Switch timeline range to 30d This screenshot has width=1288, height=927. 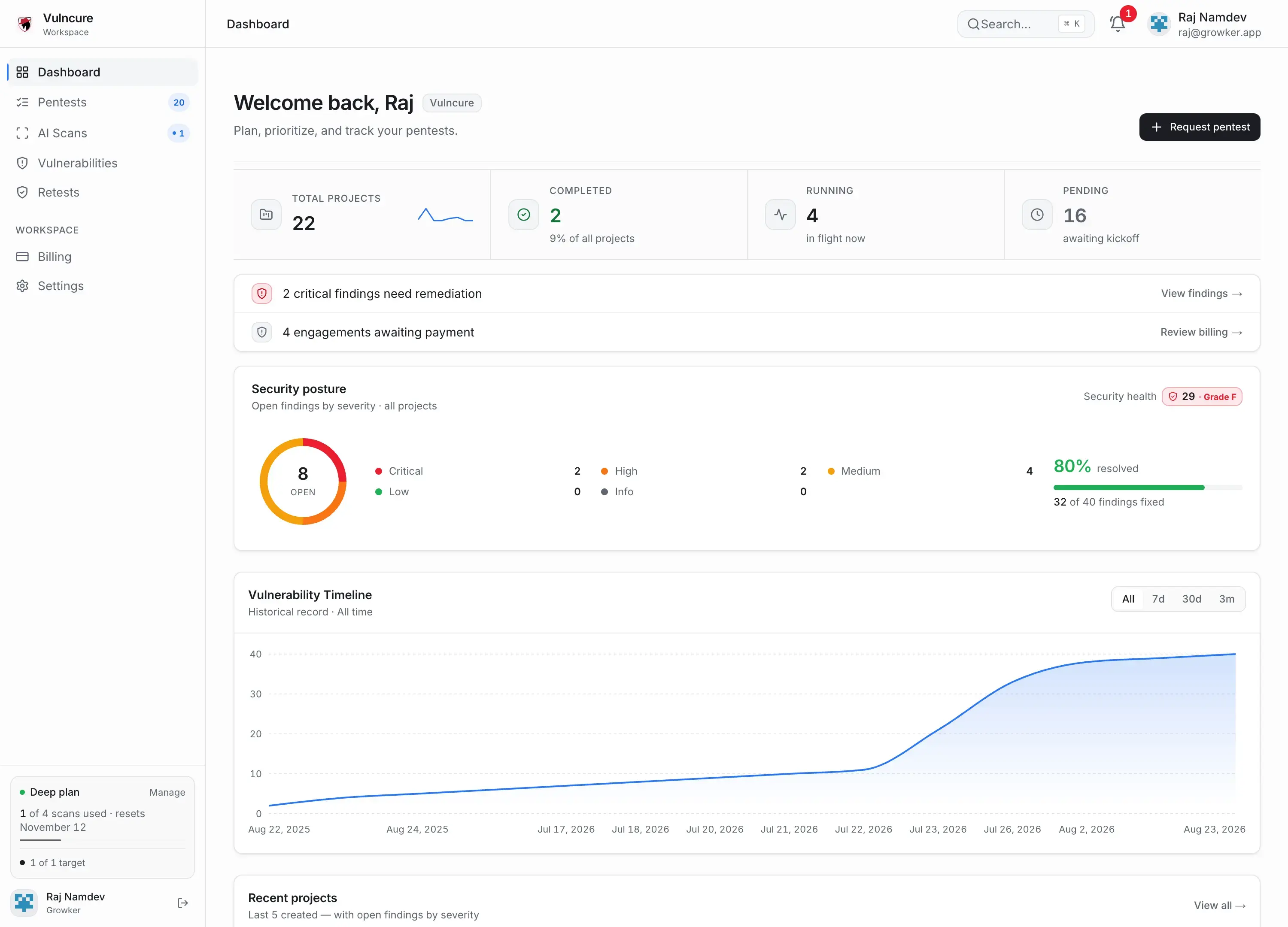(1191, 599)
